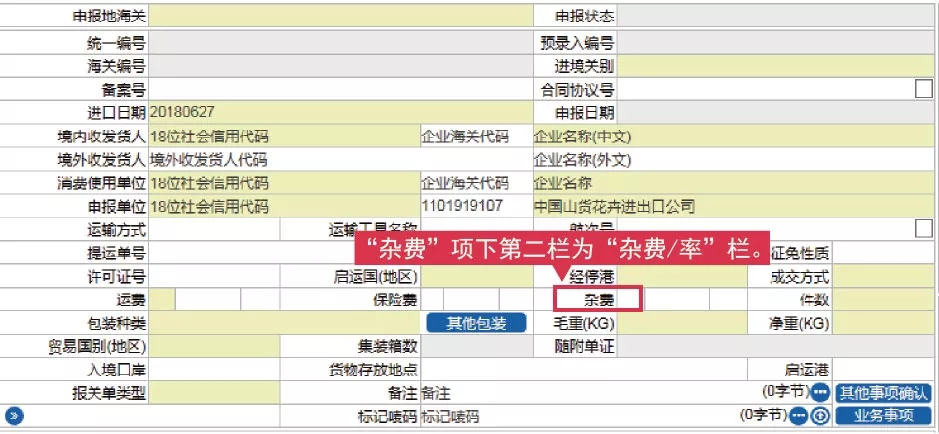Click the (0字节) counter in 标记唛码 row
Image resolution: width=939 pixels, height=434 pixels.
click(764, 414)
